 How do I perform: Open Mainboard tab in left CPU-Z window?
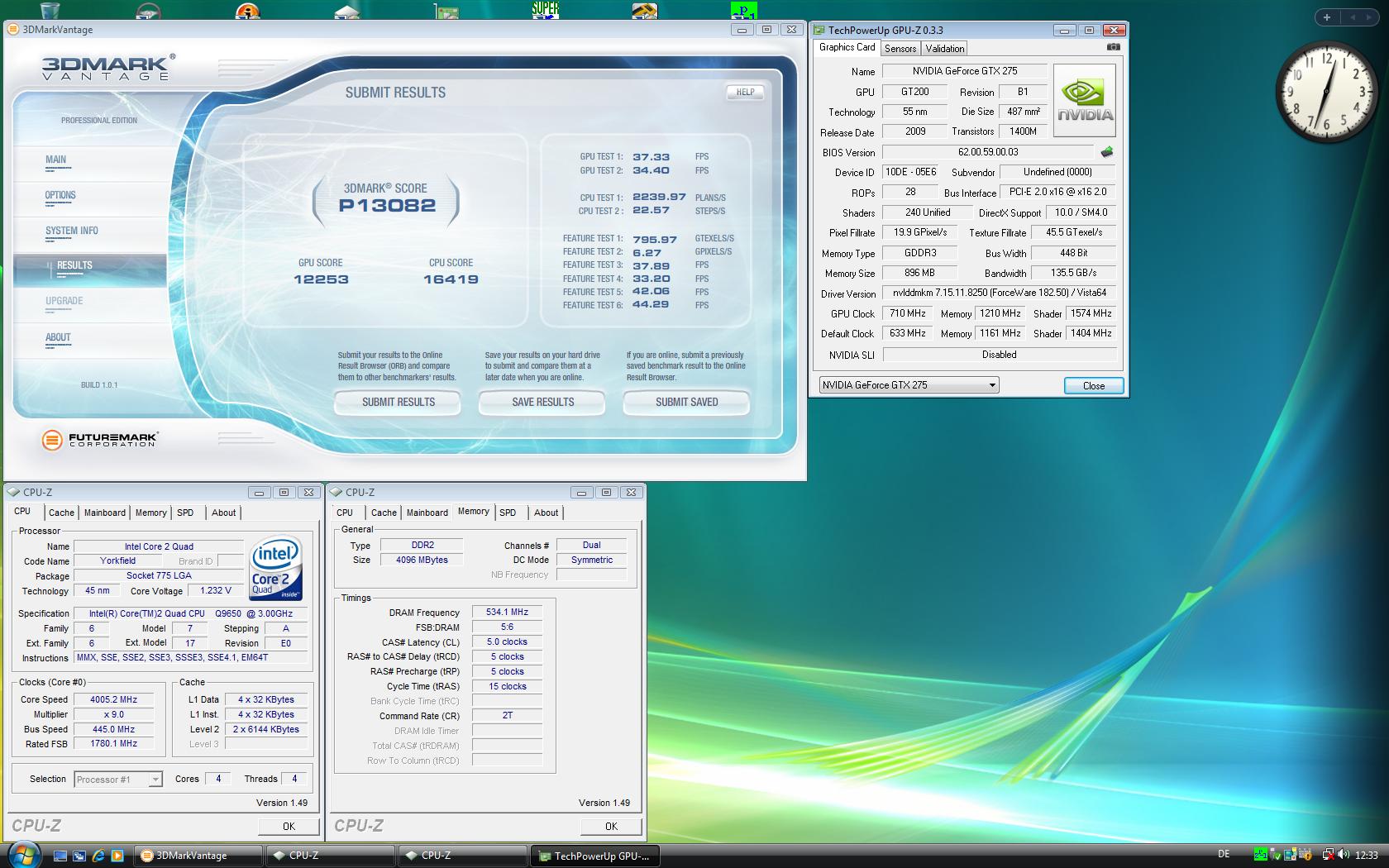pyautogui.click(x=105, y=513)
